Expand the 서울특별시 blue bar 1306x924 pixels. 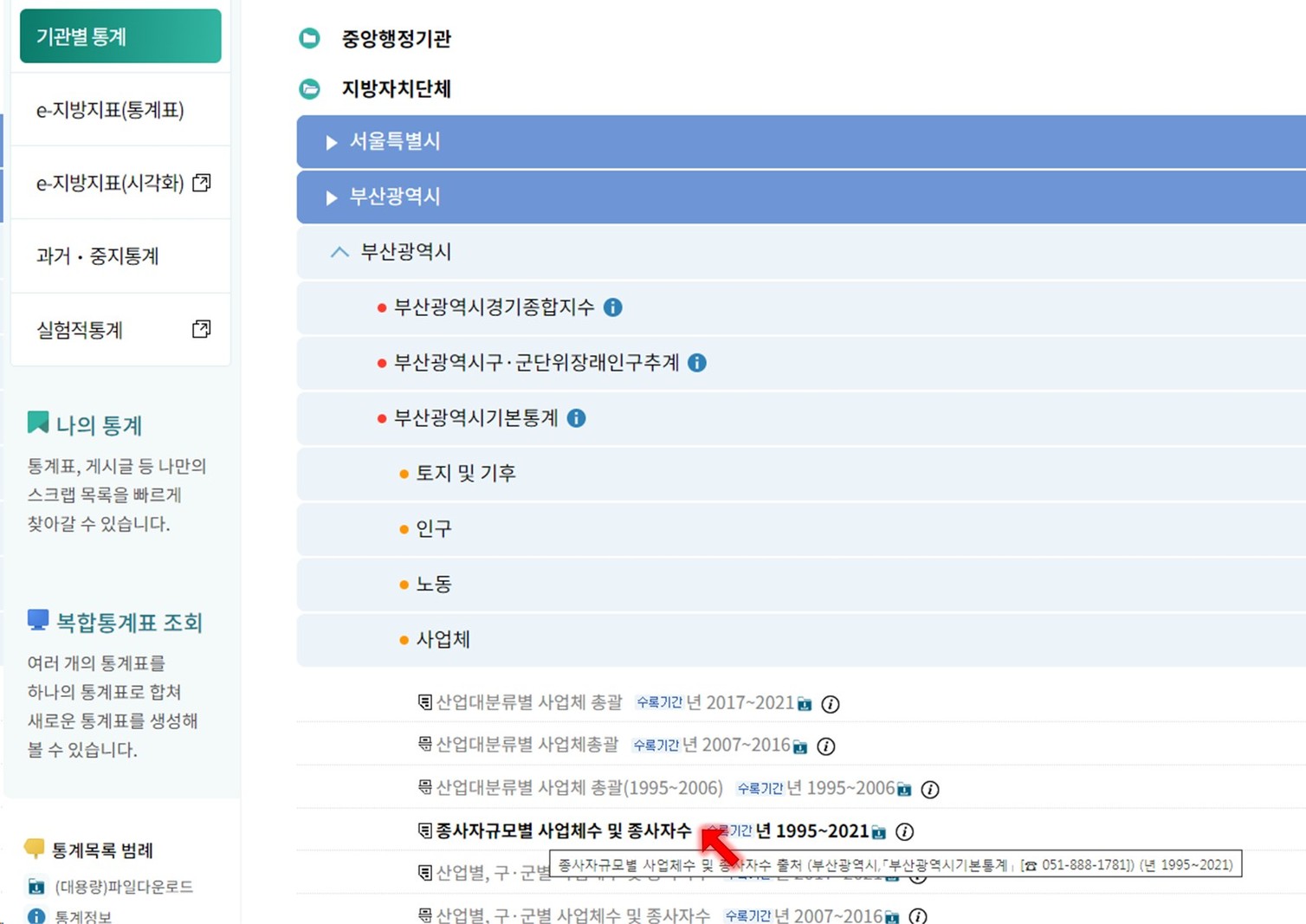[x=801, y=141]
